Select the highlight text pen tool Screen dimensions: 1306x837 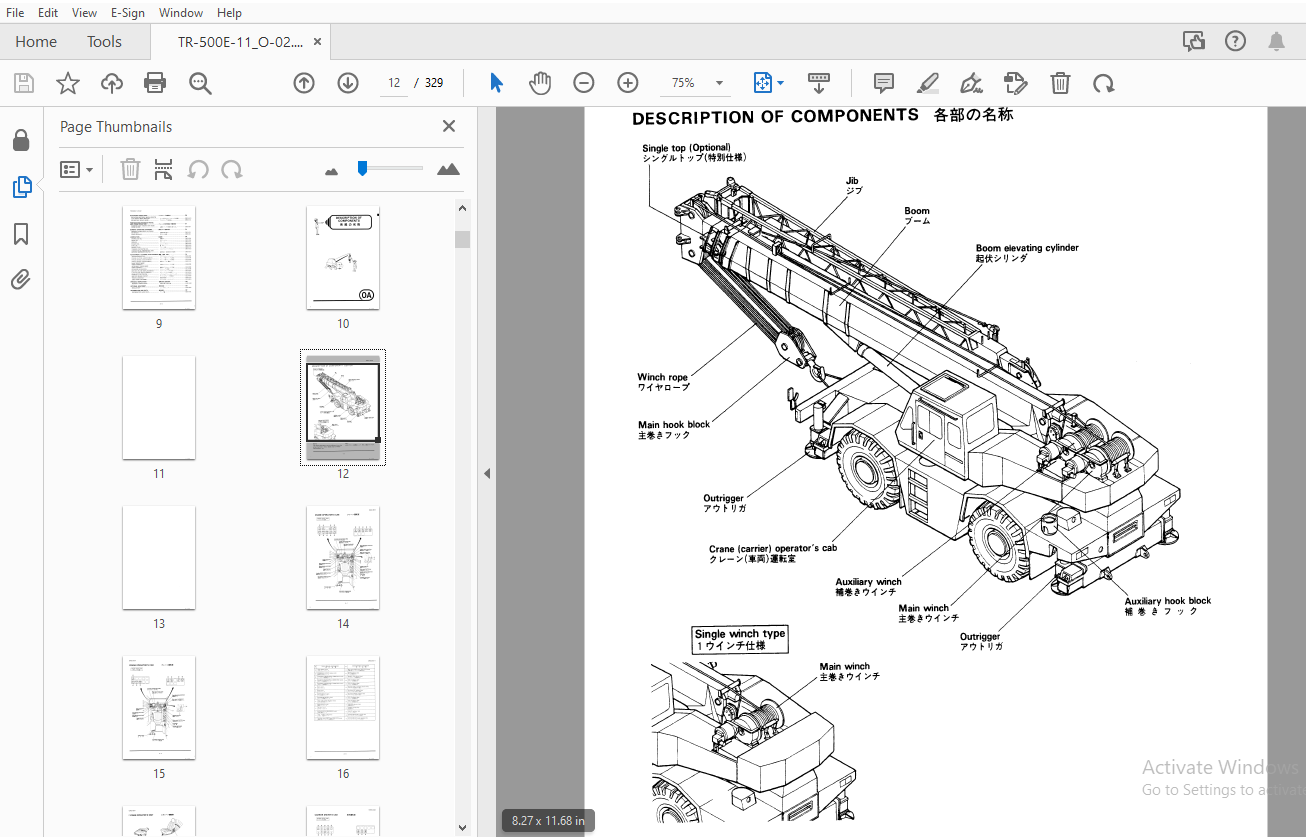927,83
